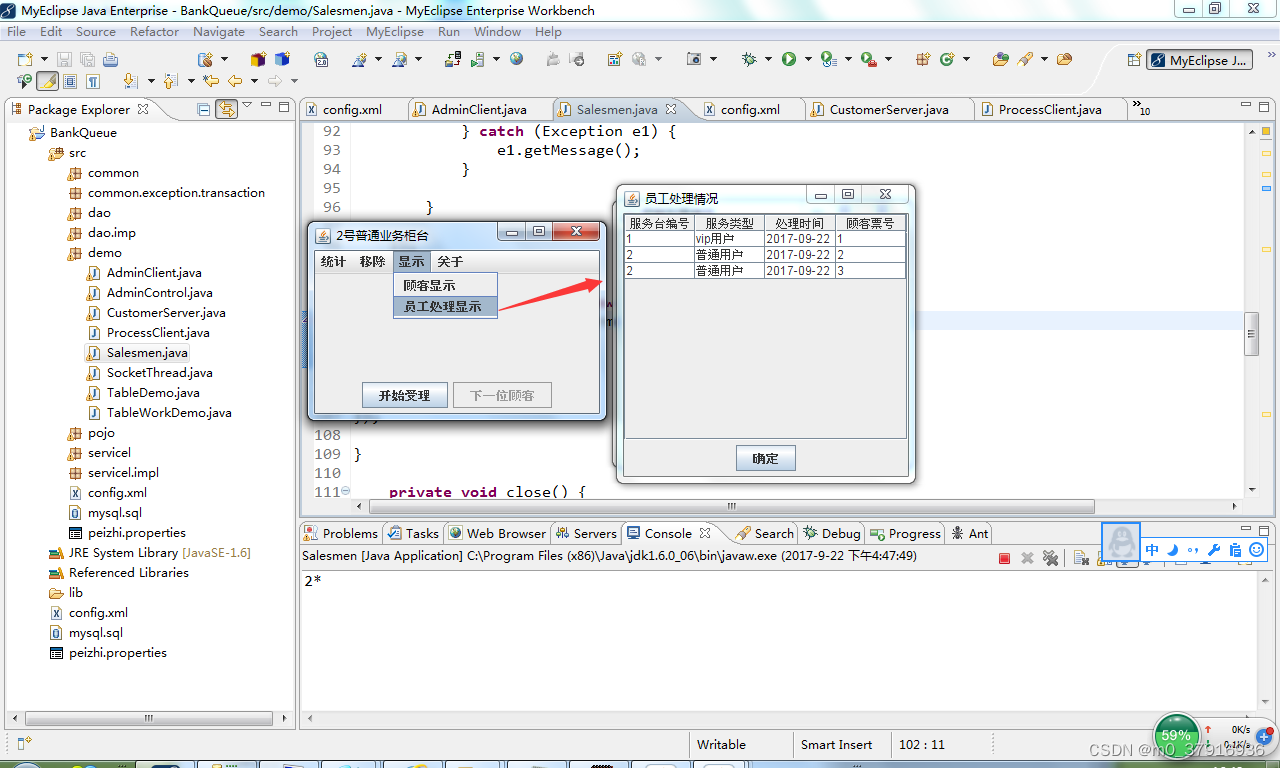This screenshot has width=1280, height=768.
Task: Click the editor vertical scrollbar thumb
Action: [1252, 334]
